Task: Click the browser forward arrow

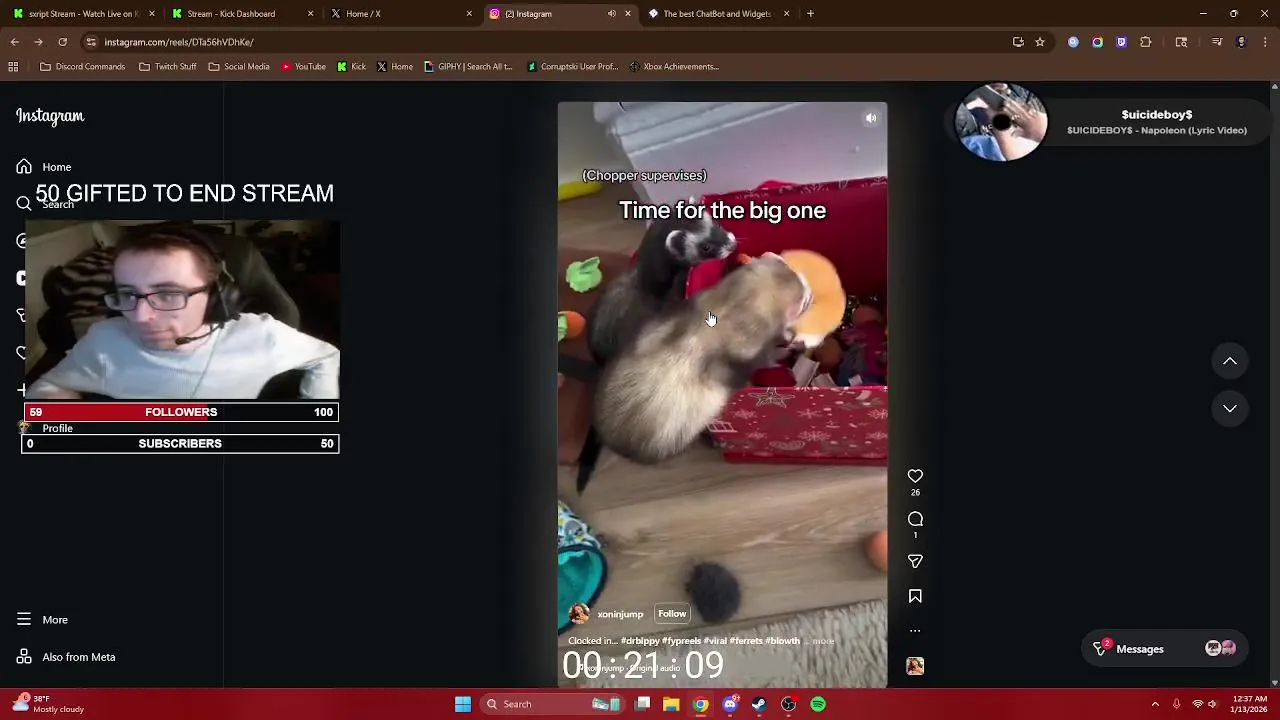Action: coord(38,42)
